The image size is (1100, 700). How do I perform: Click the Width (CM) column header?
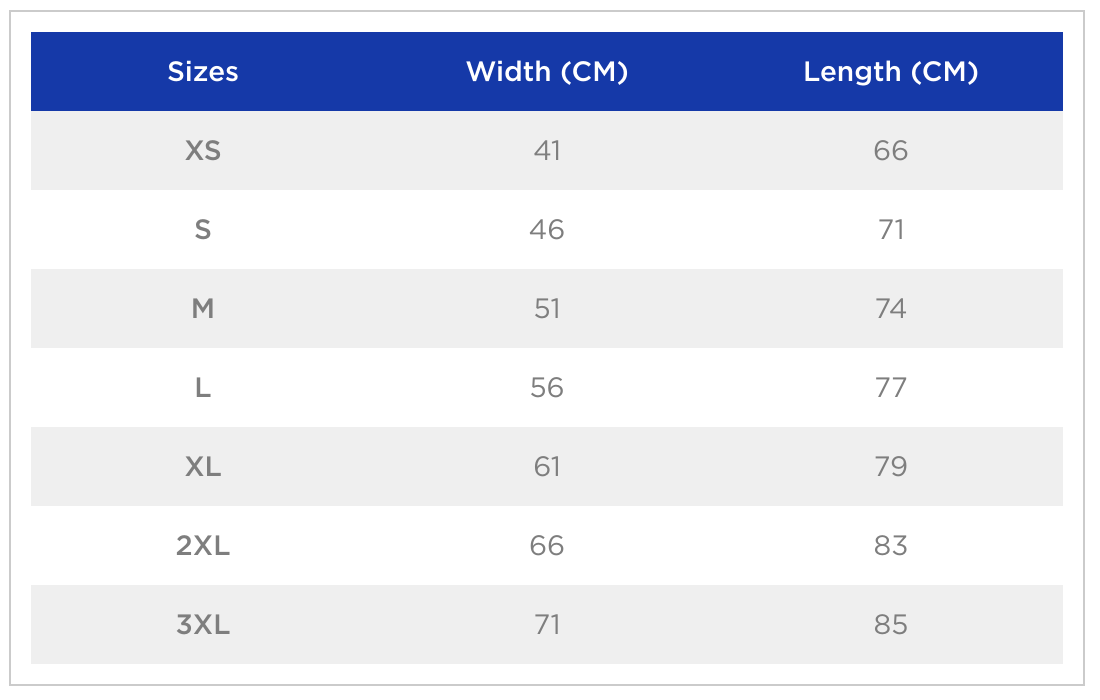click(x=547, y=72)
